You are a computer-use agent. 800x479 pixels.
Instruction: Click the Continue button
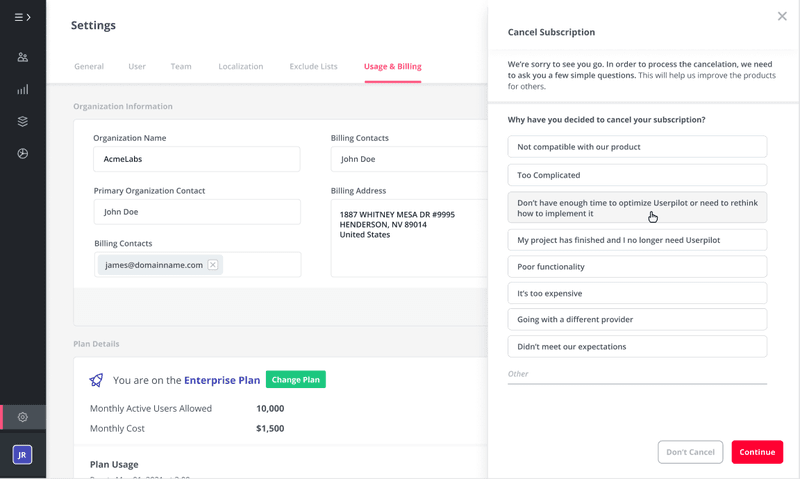(x=757, y=452)
